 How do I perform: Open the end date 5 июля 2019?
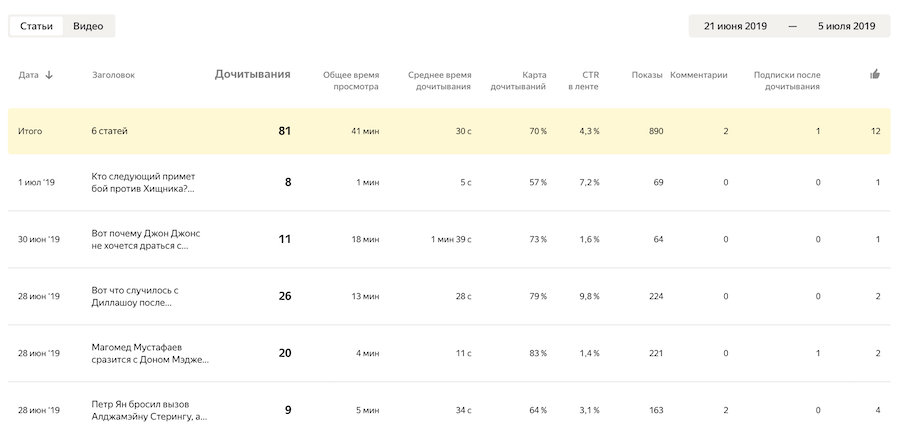pos(846,26)
